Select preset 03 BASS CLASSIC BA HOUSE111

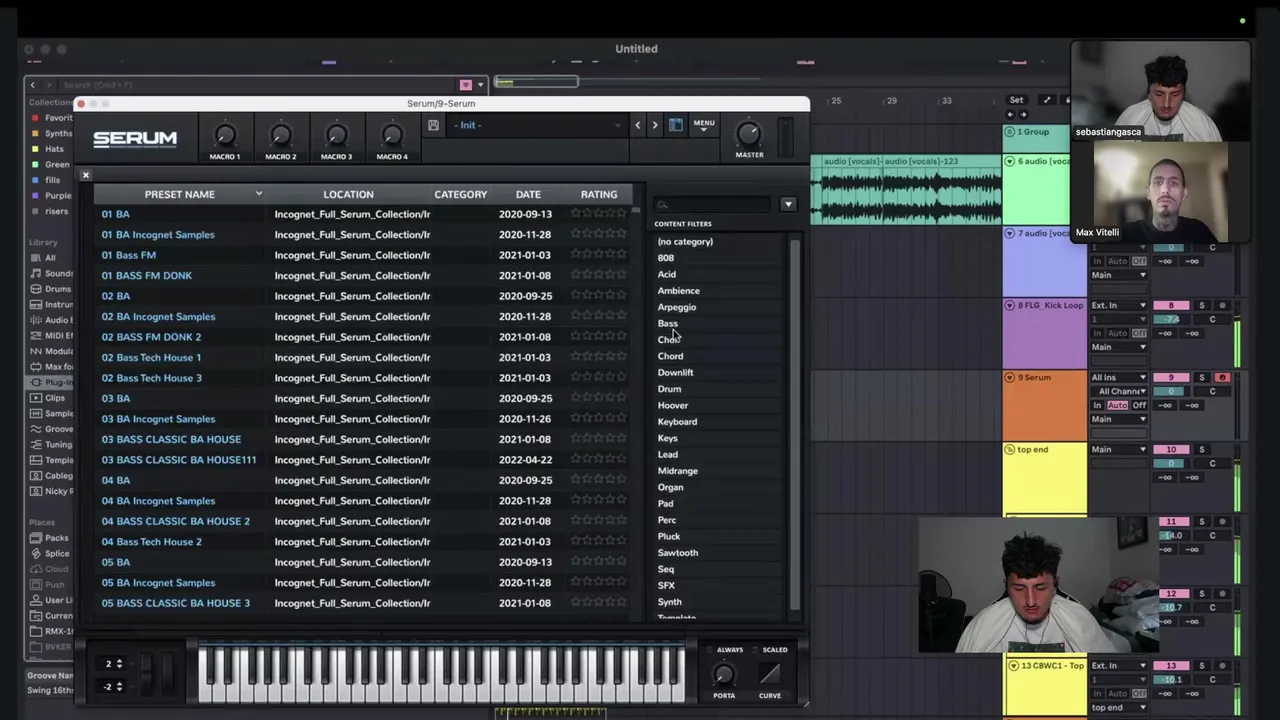(x=179, y=460)
